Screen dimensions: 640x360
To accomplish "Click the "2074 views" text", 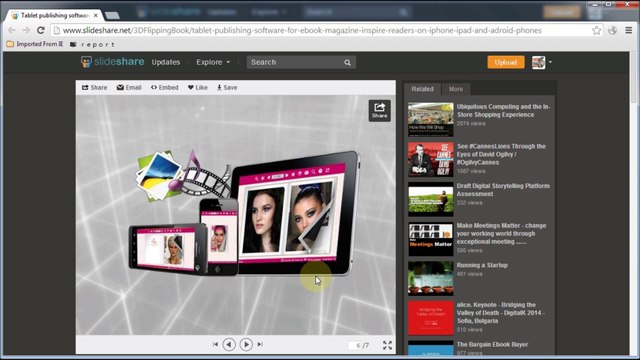I will (471, 123).
